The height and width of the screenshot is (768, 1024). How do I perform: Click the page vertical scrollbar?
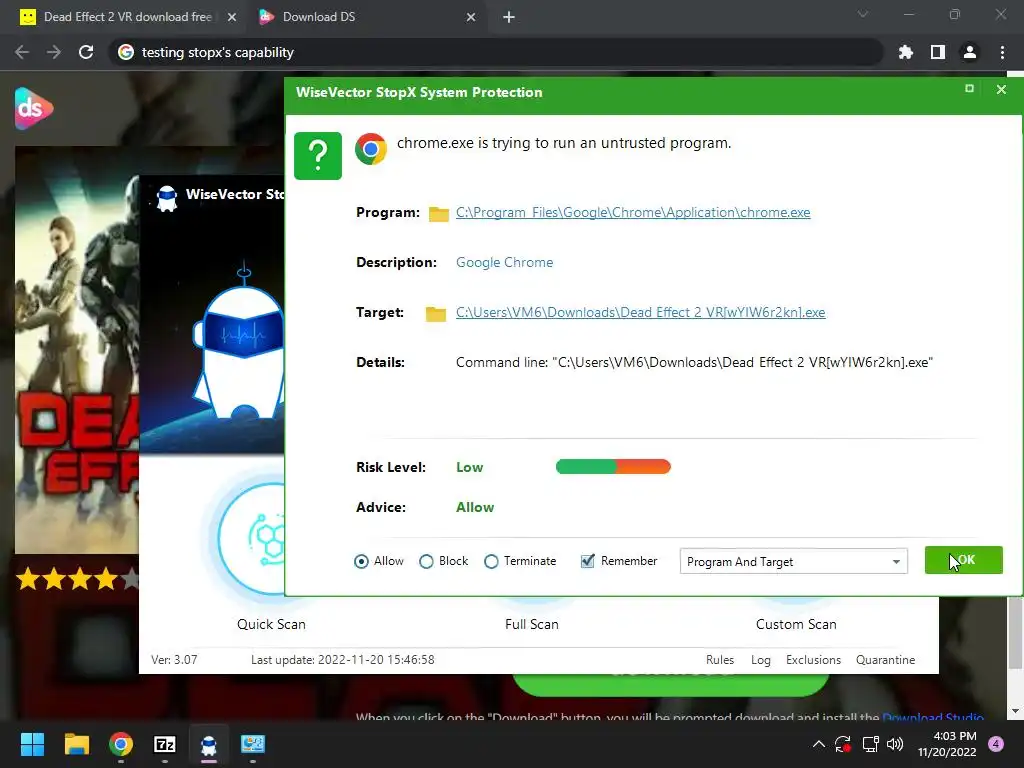click(x=1015, y=632)
